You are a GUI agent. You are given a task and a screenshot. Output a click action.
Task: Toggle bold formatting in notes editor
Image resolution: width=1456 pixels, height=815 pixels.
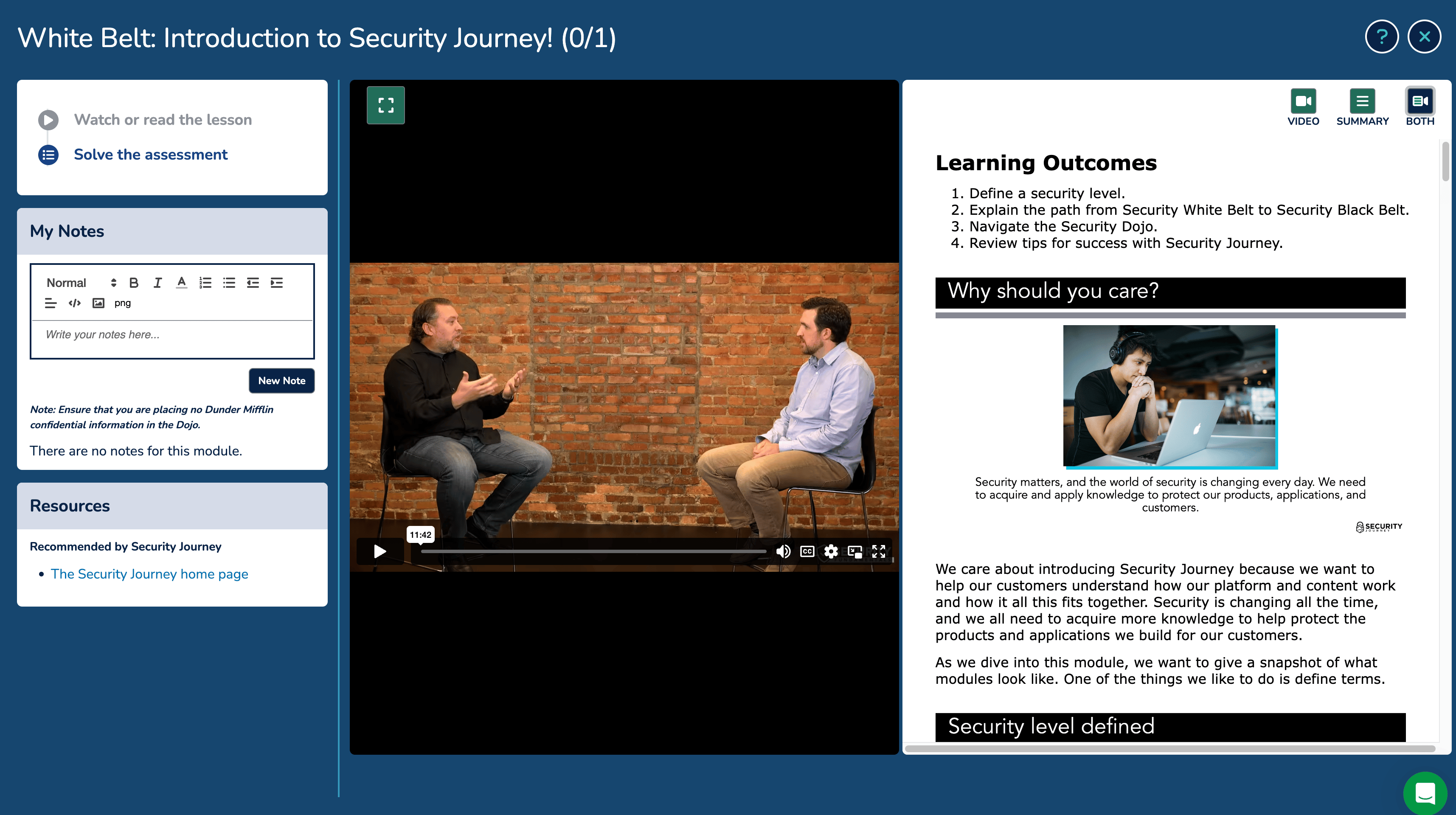click(134, 283)
